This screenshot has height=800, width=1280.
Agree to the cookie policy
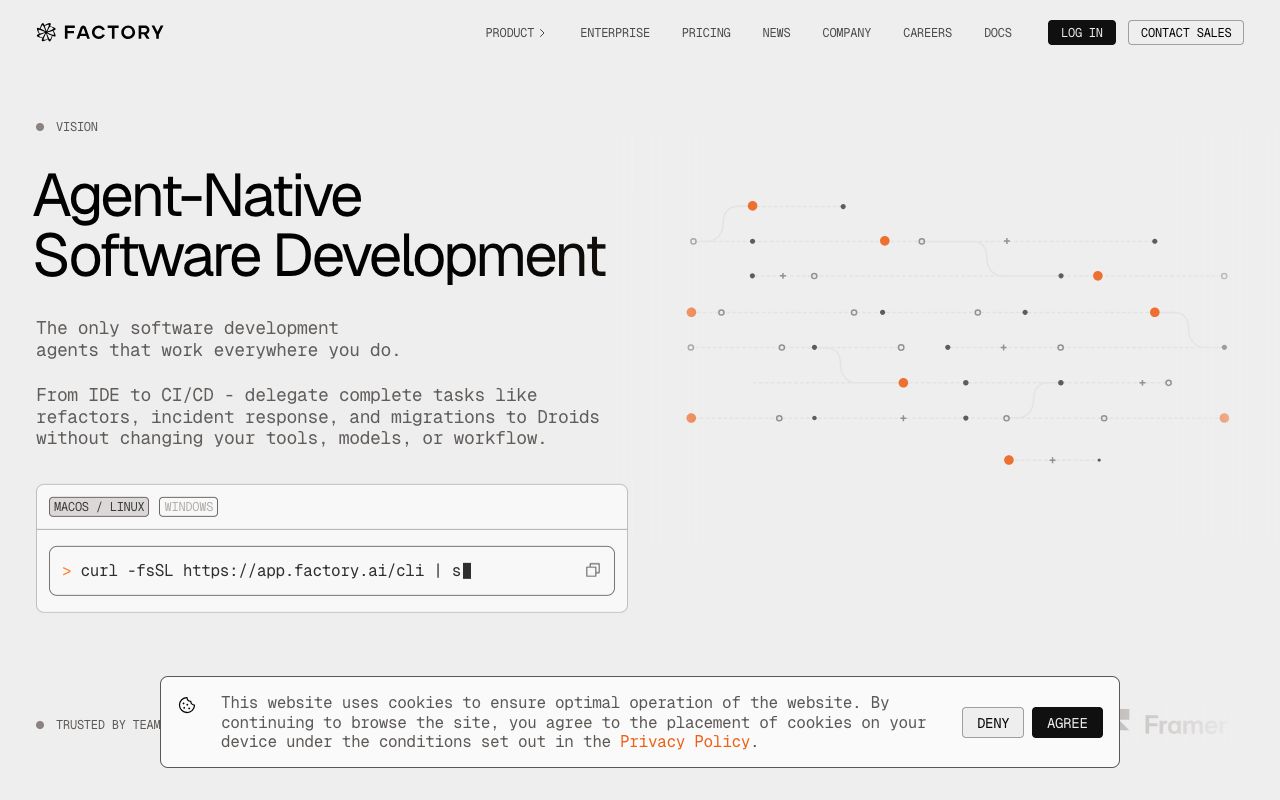[1067, 723]
